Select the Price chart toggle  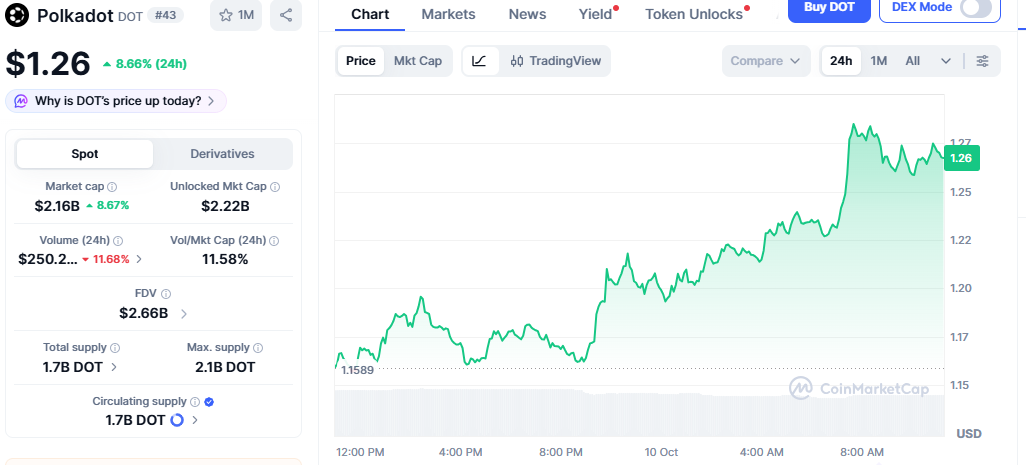(361, 61)
